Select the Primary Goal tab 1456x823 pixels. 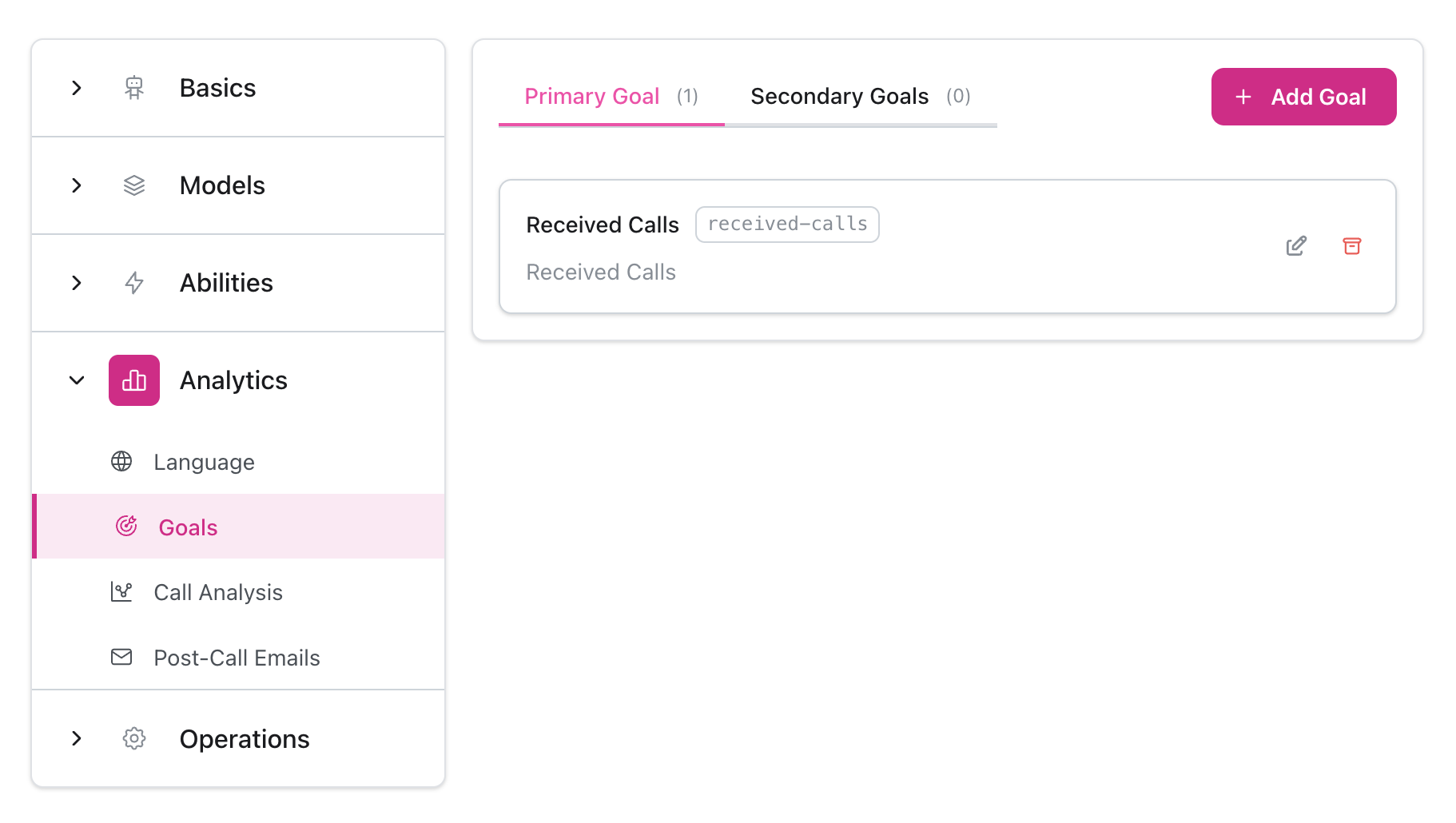[x=591, y=96]
